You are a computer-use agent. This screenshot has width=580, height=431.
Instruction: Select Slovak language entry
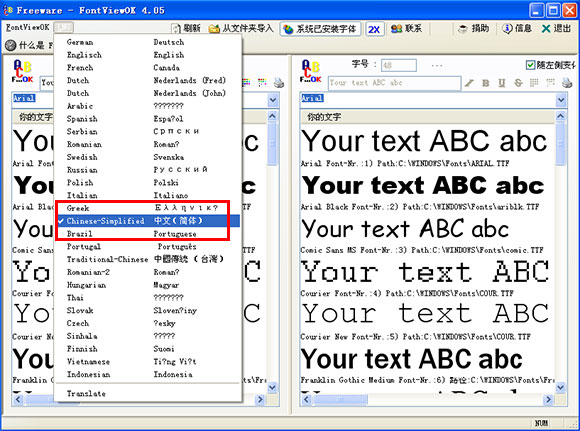(x=148, y=310)
